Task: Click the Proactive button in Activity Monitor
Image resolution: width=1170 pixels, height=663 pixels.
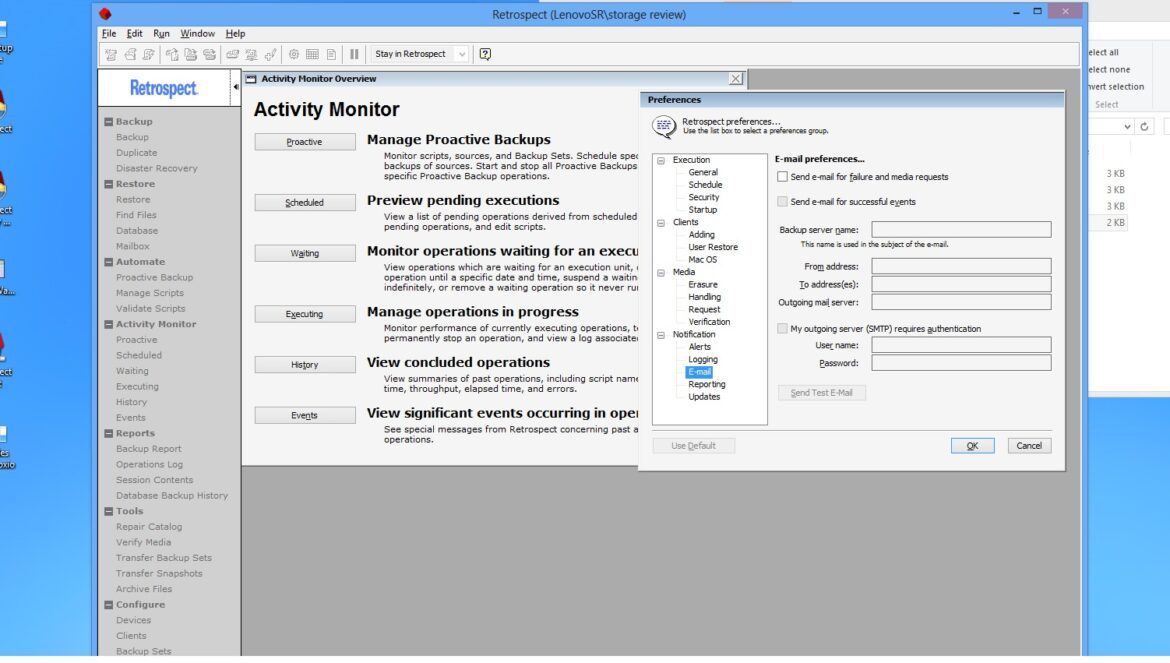Action: [x=304, y=142]
